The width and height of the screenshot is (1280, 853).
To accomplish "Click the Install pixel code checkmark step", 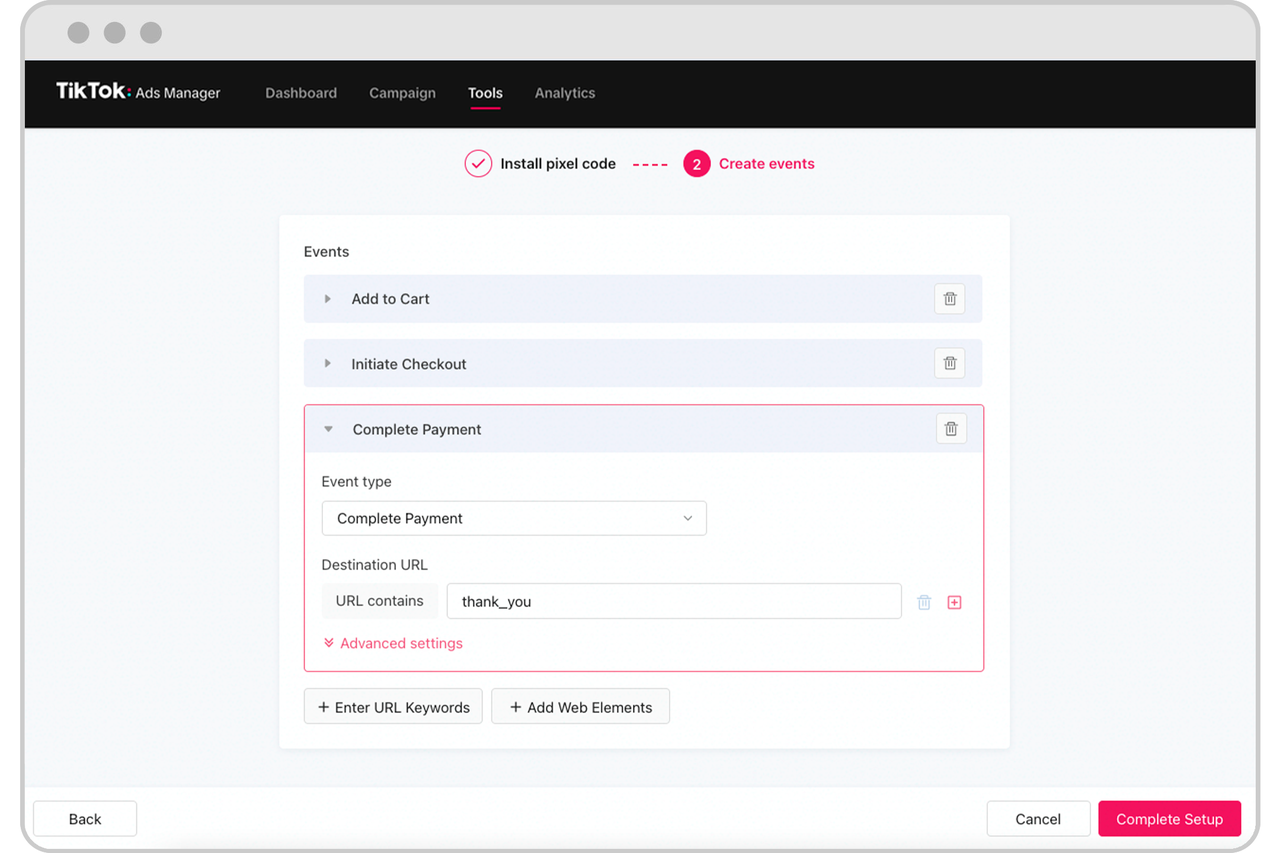I will click(478, 164).
